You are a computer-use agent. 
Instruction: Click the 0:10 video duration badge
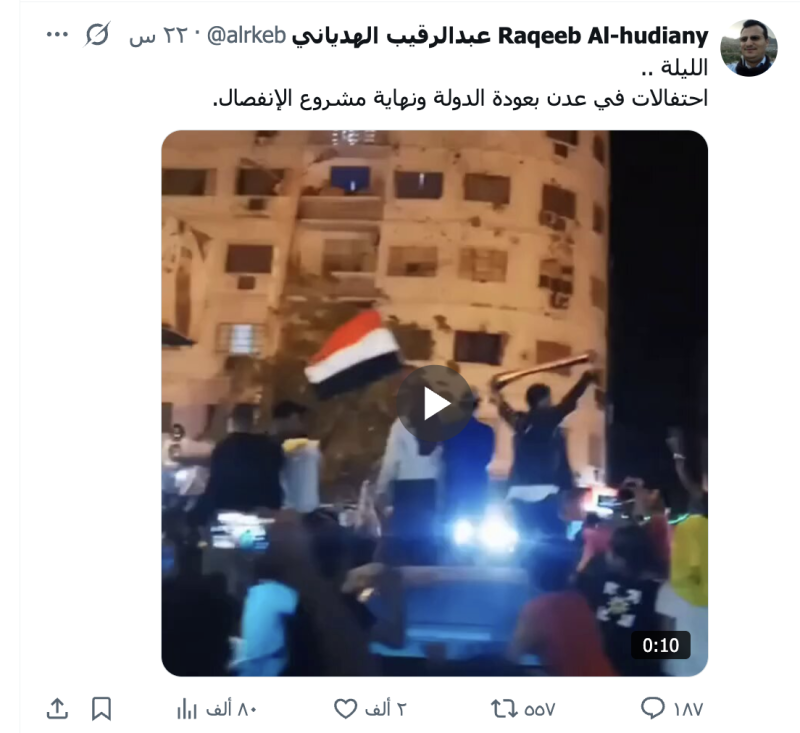[x=661, y=645]
